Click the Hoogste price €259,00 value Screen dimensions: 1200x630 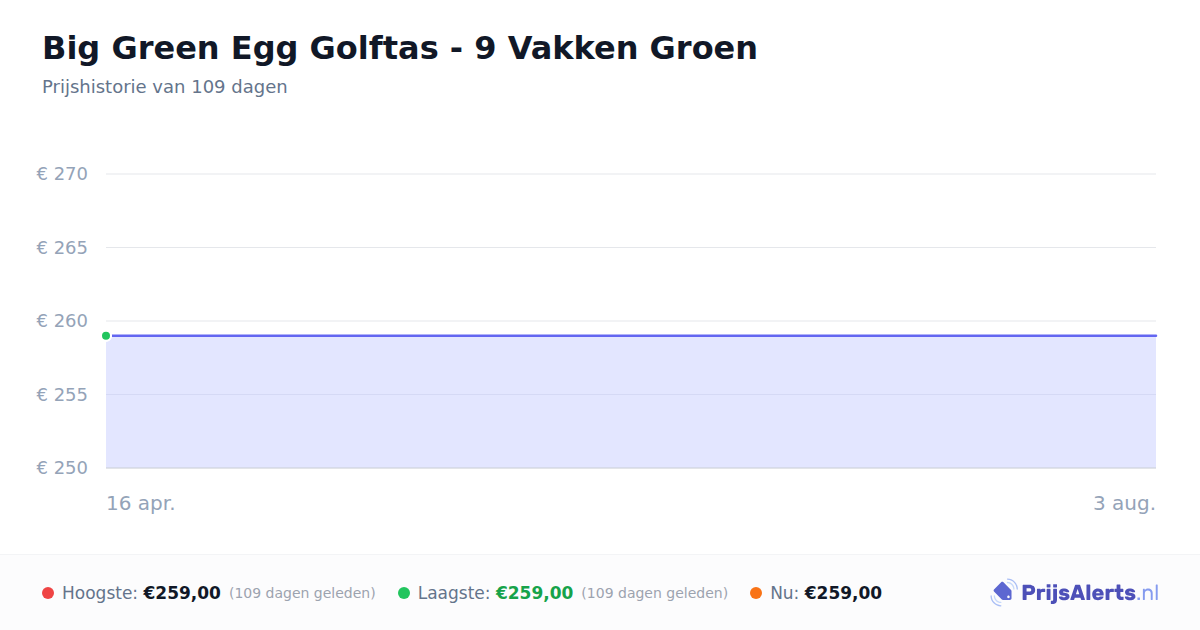(x=182, y=593)
